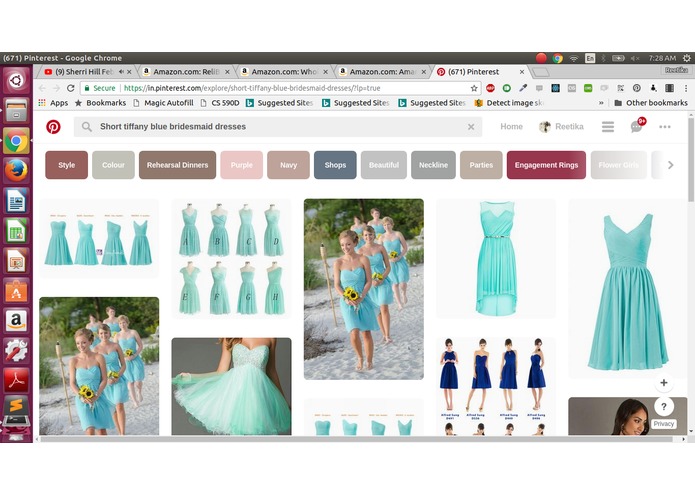Expand bookmarks overflow chevron
The height and width of the screenshot is (494, 695).
pos(601,103)
